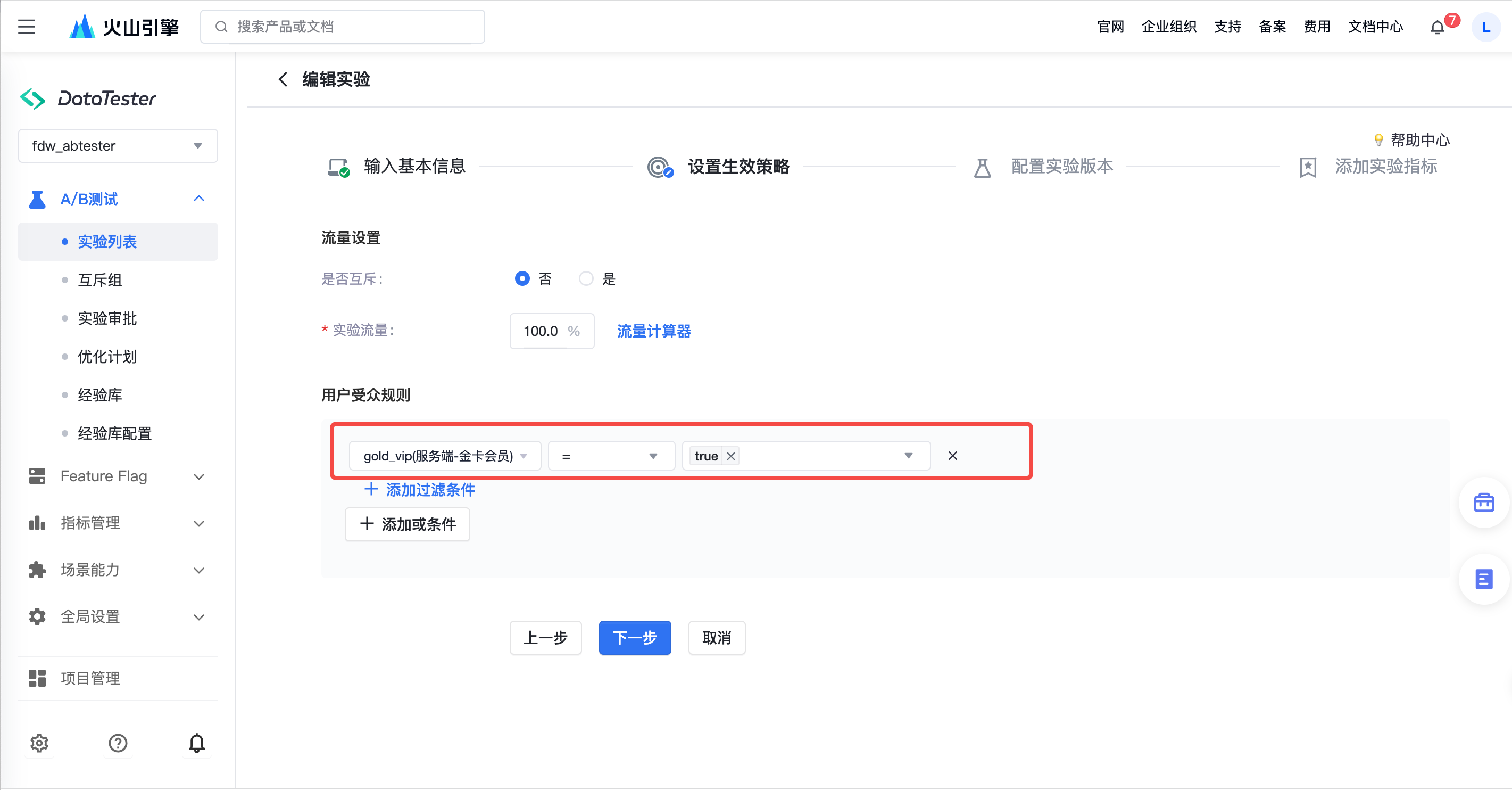Open 实验列表 in the sidebar

point(118,241)
